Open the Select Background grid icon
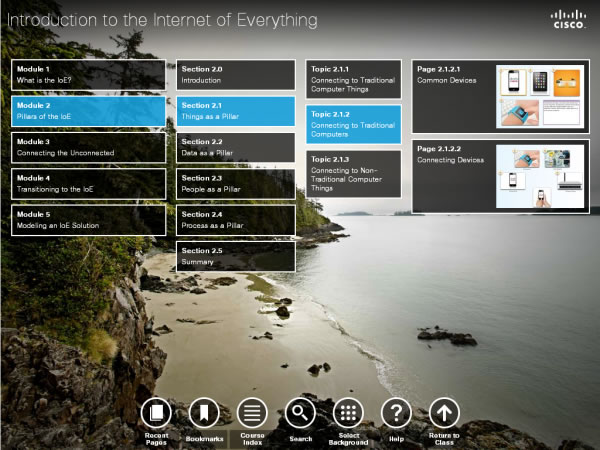The image size is (600, 450). pos(348,412)
